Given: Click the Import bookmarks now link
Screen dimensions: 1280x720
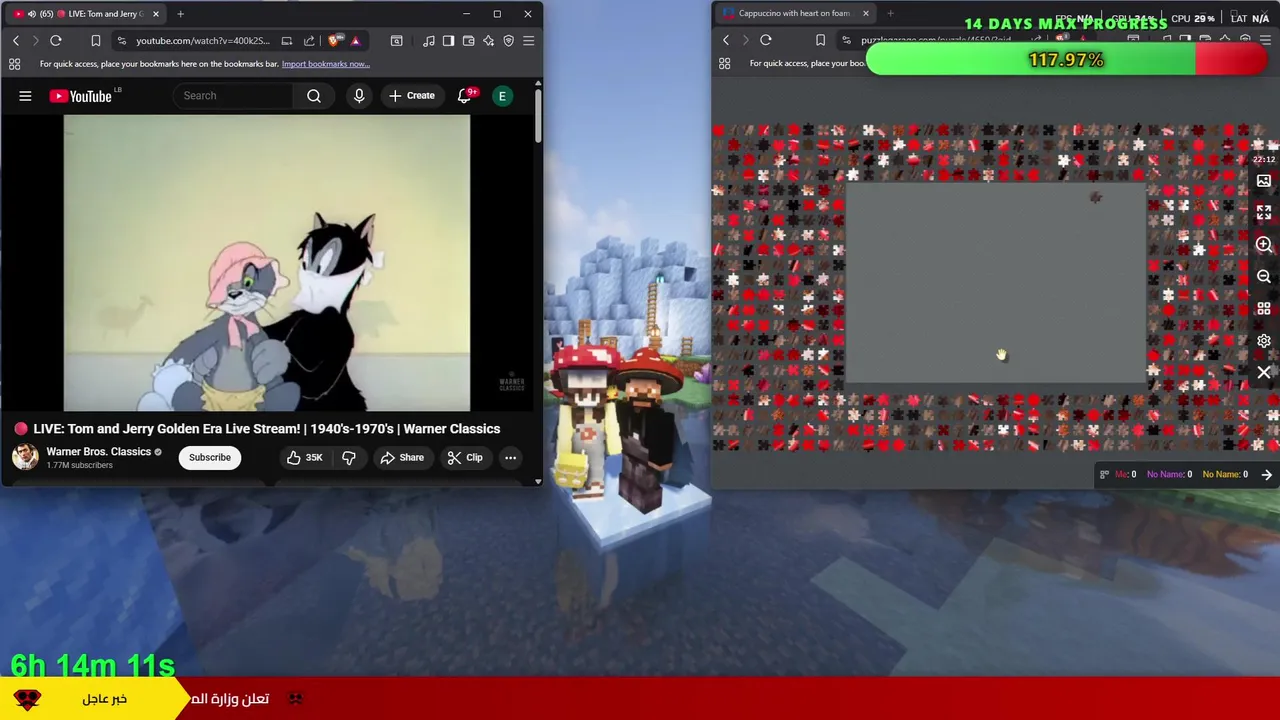Looking at the screenshot, I should (325, 64).
